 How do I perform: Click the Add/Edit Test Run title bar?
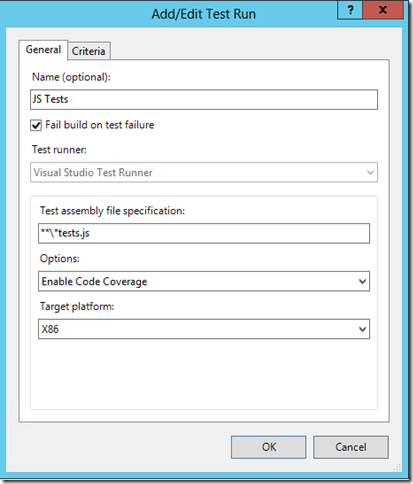click(x=203, y=14)
